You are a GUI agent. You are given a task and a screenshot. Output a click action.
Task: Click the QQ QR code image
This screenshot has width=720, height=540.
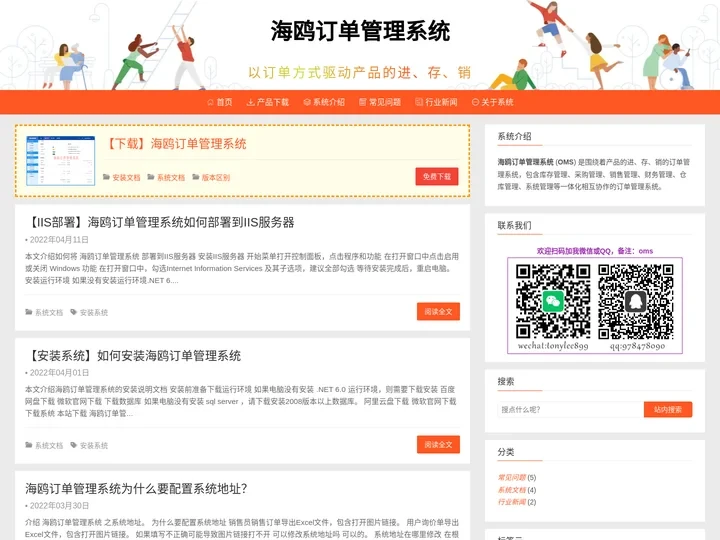click(x=636, y=302)
